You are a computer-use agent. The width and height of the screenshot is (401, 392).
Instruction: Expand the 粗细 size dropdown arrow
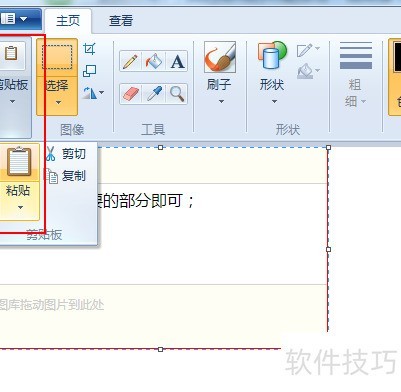coord(363,101)
